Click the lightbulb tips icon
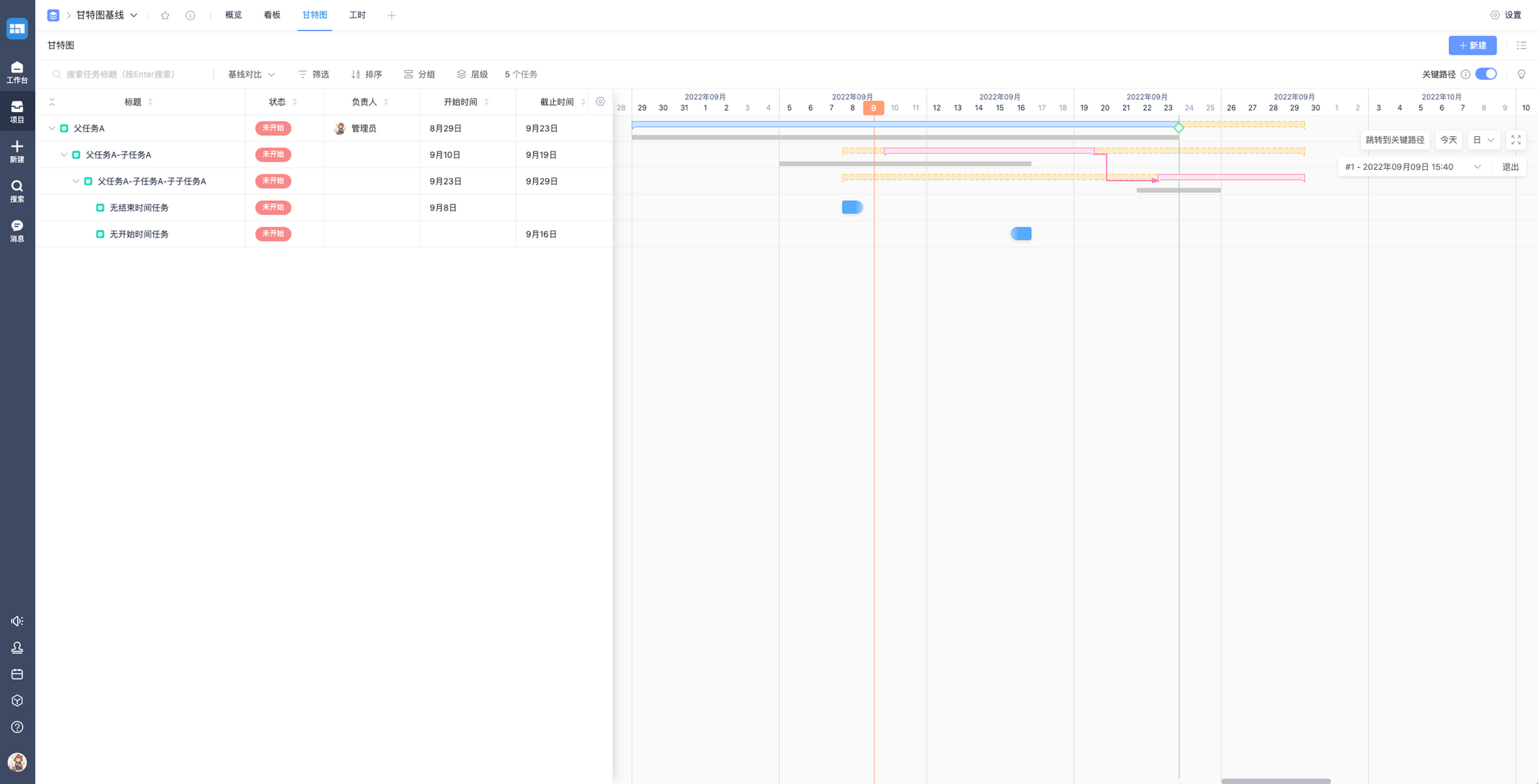Image resolution: width=1538 pixels, height=784 pixels. [1521, 75]
